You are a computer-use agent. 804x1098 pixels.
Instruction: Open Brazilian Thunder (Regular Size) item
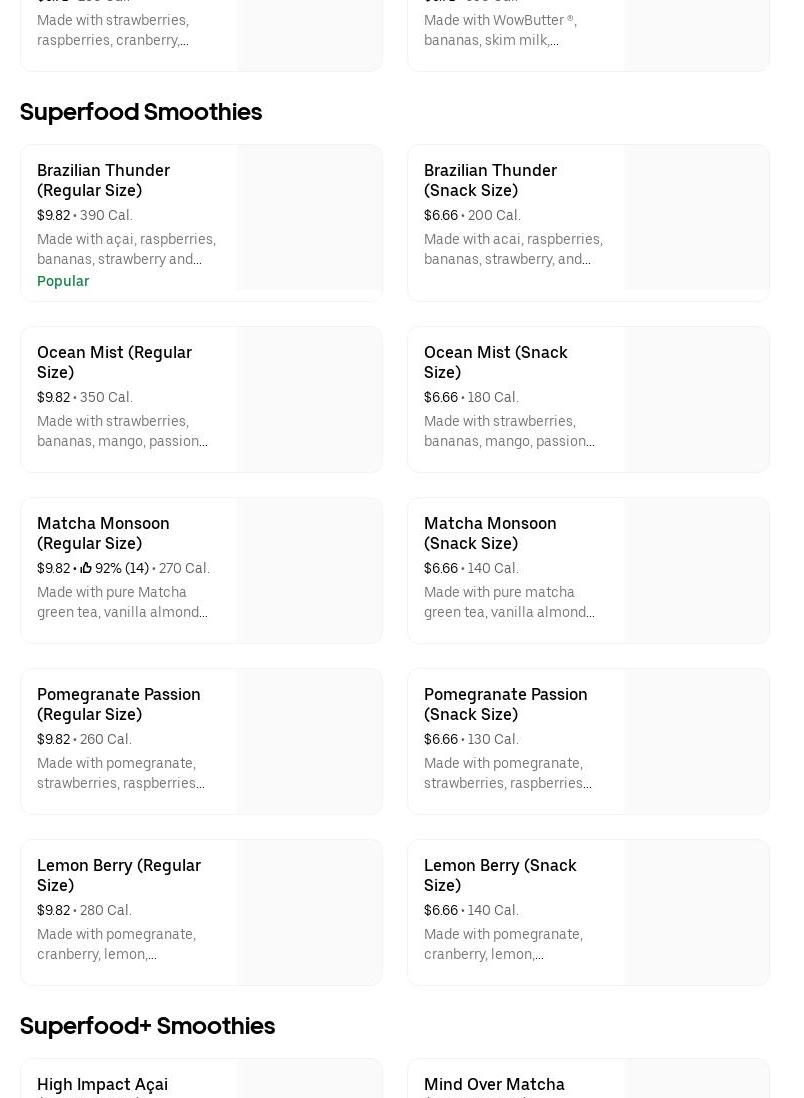point(103,180)
